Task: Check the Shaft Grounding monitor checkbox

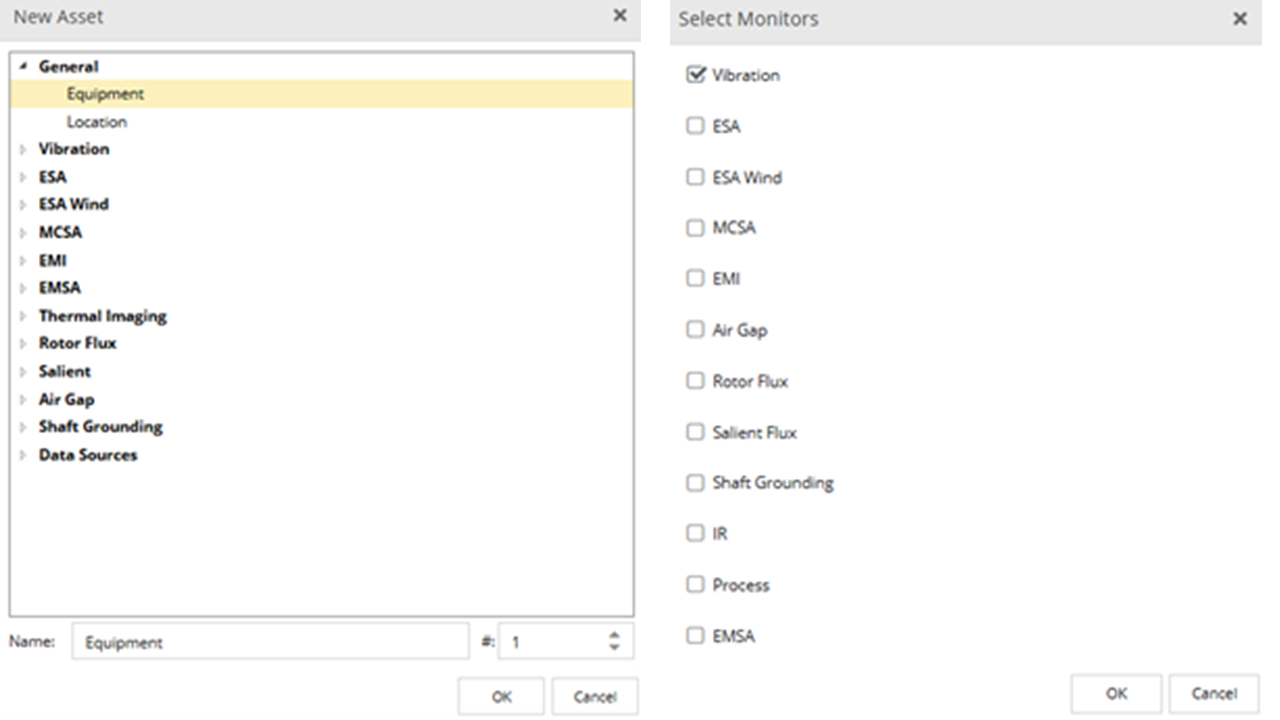Action: point(695,483)
